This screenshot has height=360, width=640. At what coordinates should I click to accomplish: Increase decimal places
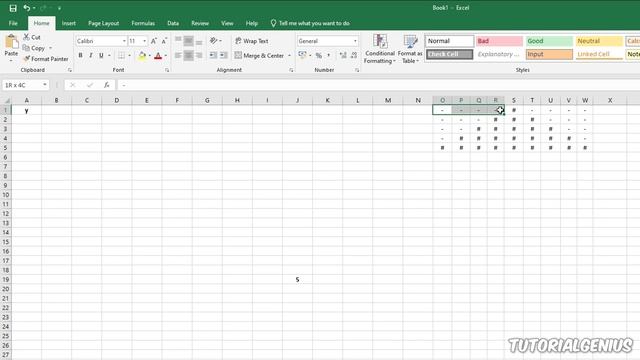point(343,55)
